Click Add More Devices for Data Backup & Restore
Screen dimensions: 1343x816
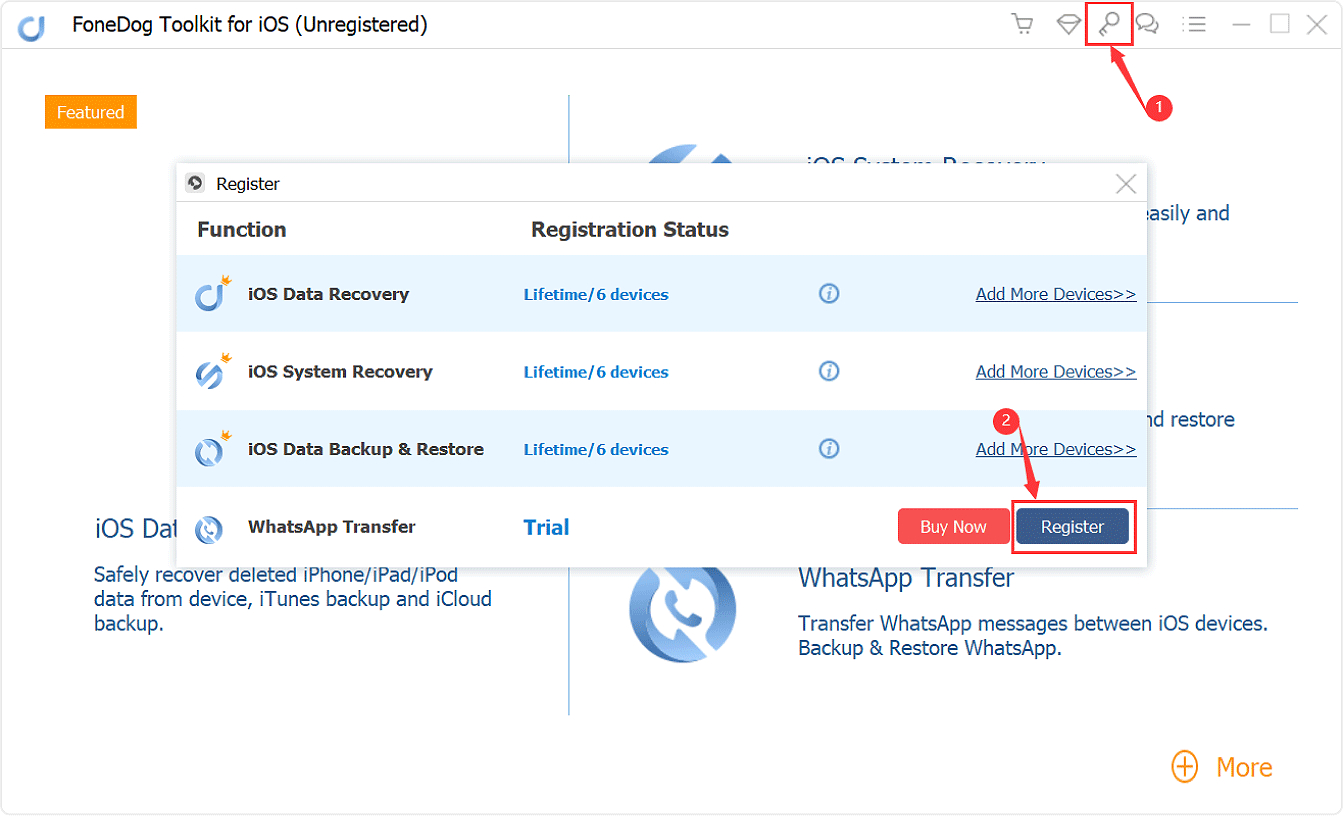pos(1056,449)
